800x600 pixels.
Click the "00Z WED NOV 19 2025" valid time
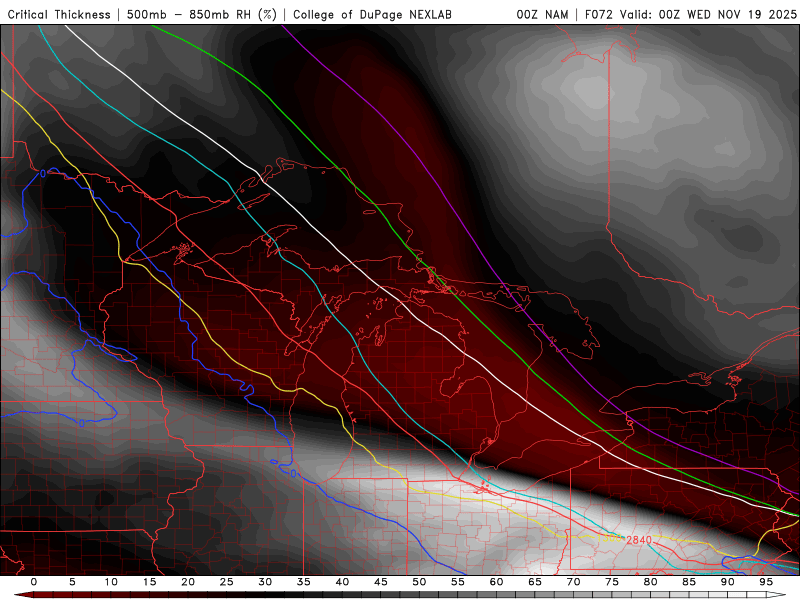click(x=728, y=15)
